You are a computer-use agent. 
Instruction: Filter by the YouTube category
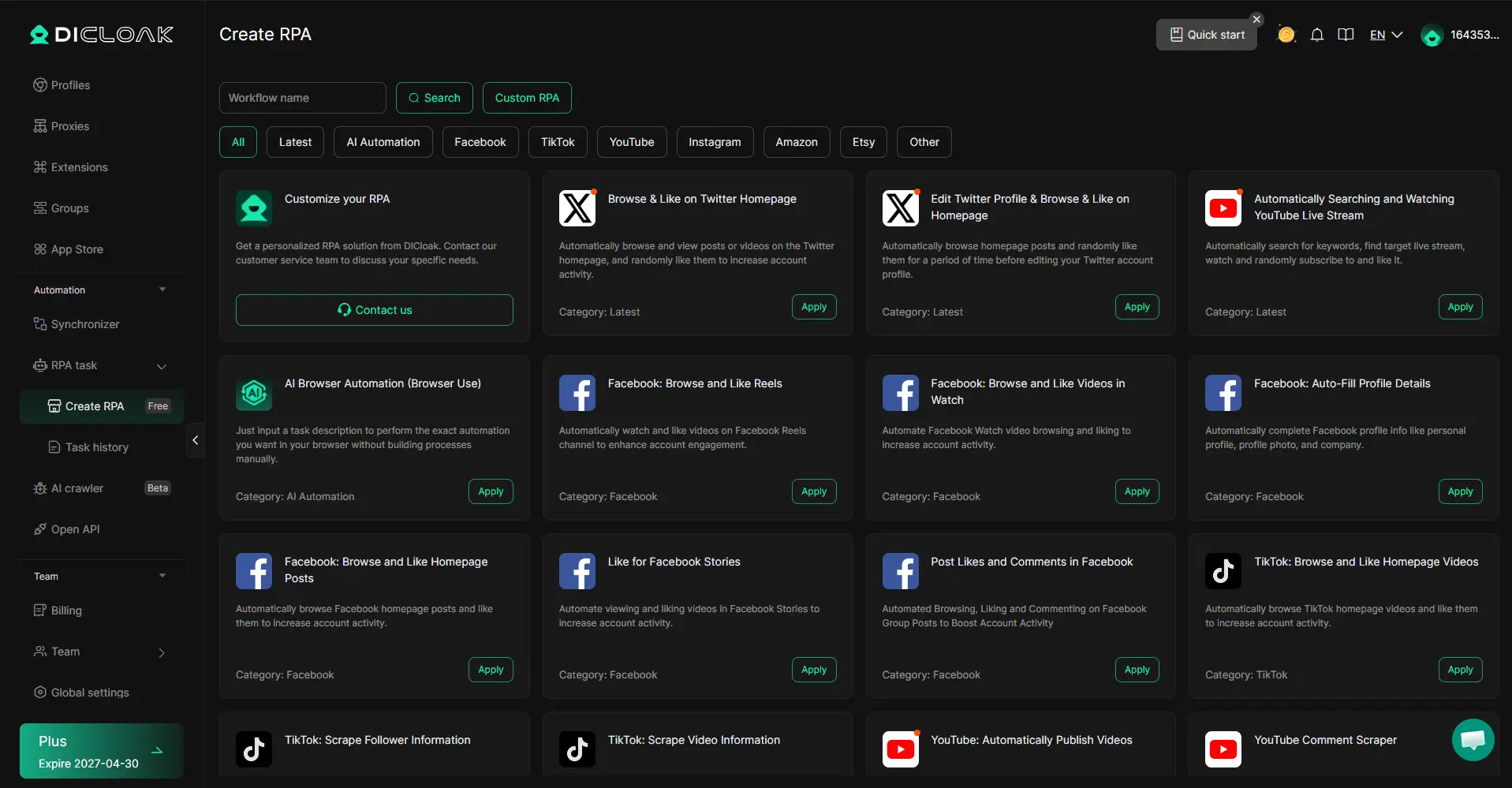(x=631, y=142)
